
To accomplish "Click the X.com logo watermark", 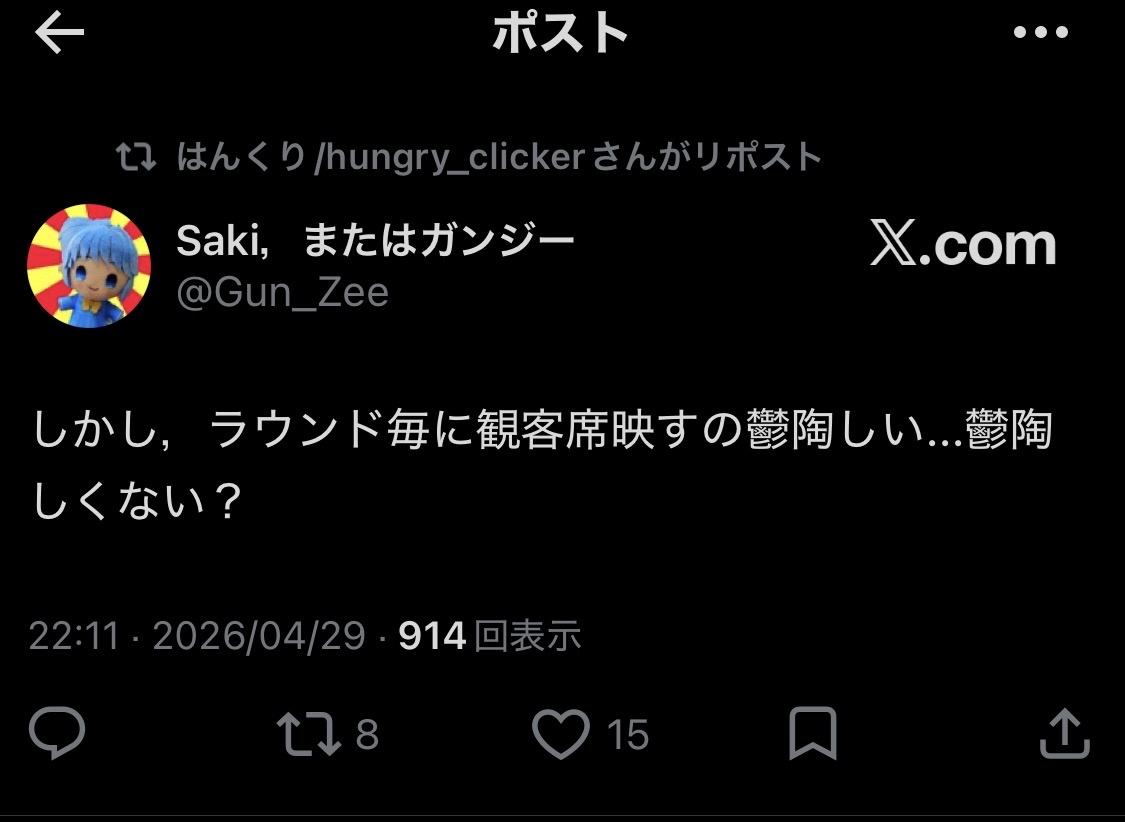I will pyautogui.click(x=963, y=245).
